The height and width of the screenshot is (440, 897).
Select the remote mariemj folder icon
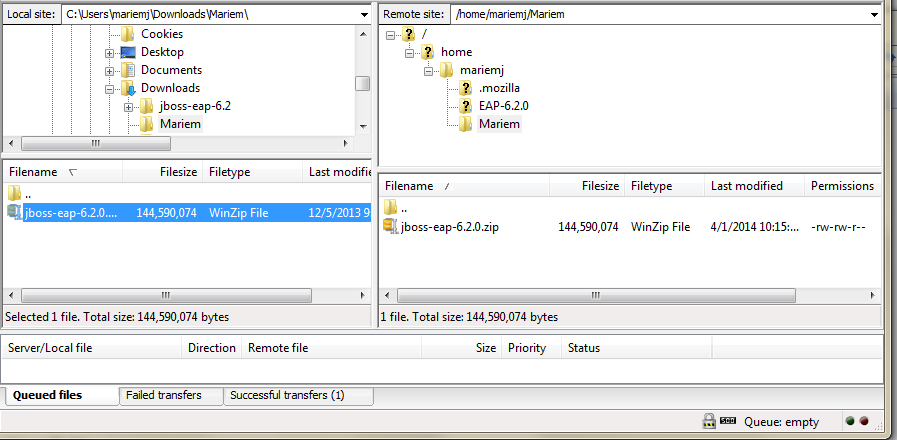coord(447,70)
